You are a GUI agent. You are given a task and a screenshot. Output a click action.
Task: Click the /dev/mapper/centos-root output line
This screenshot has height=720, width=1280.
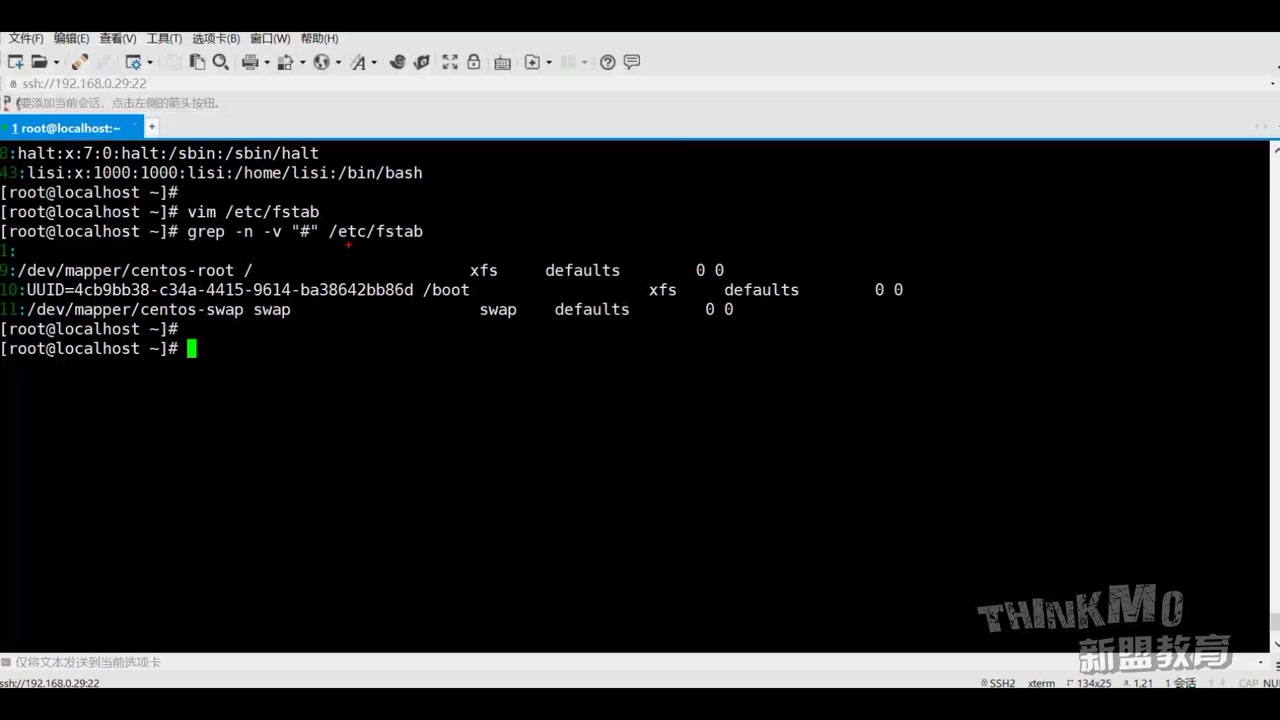tap(362, 270)
